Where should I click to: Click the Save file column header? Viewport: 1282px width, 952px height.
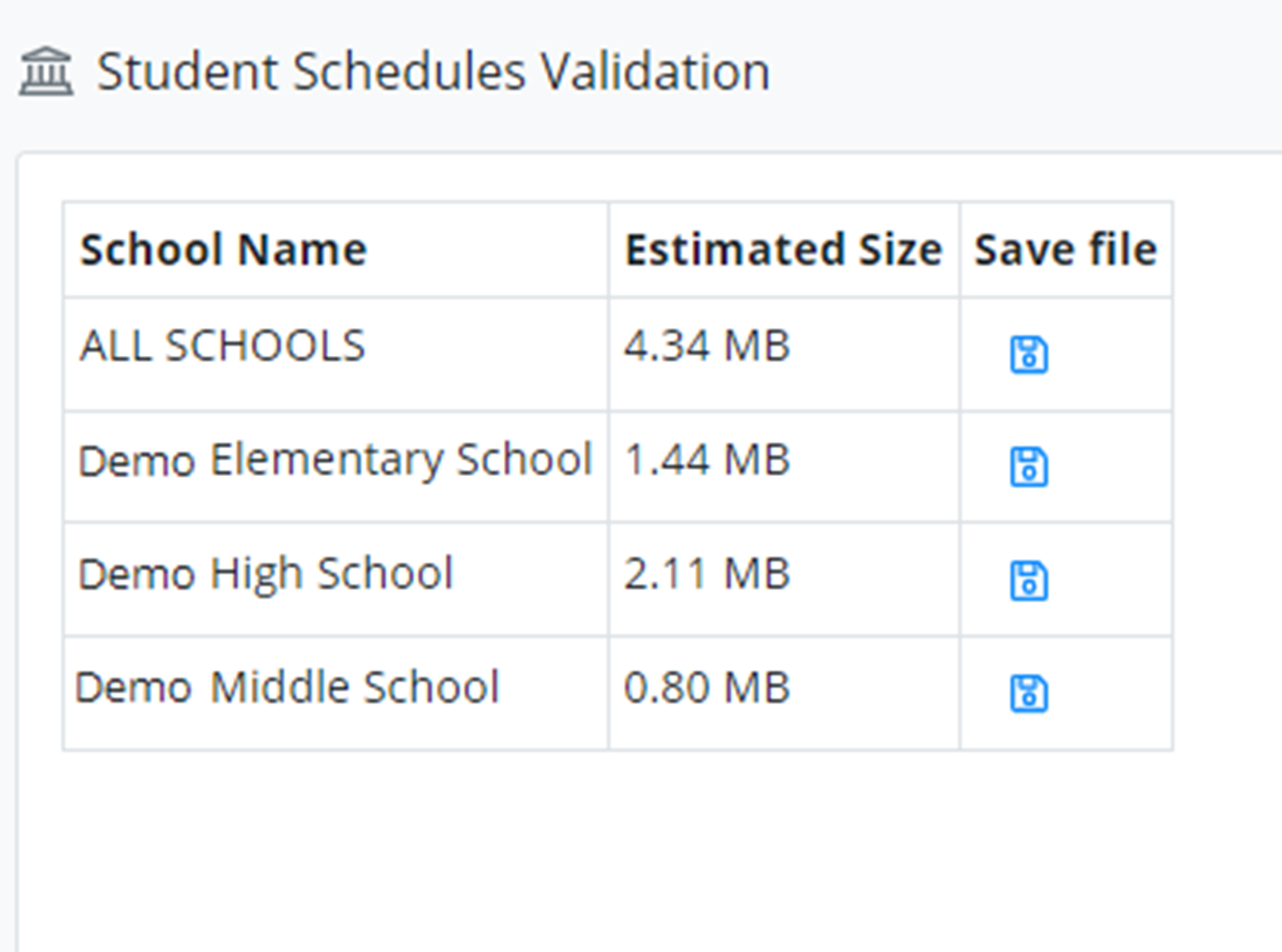click(1065, 249)
